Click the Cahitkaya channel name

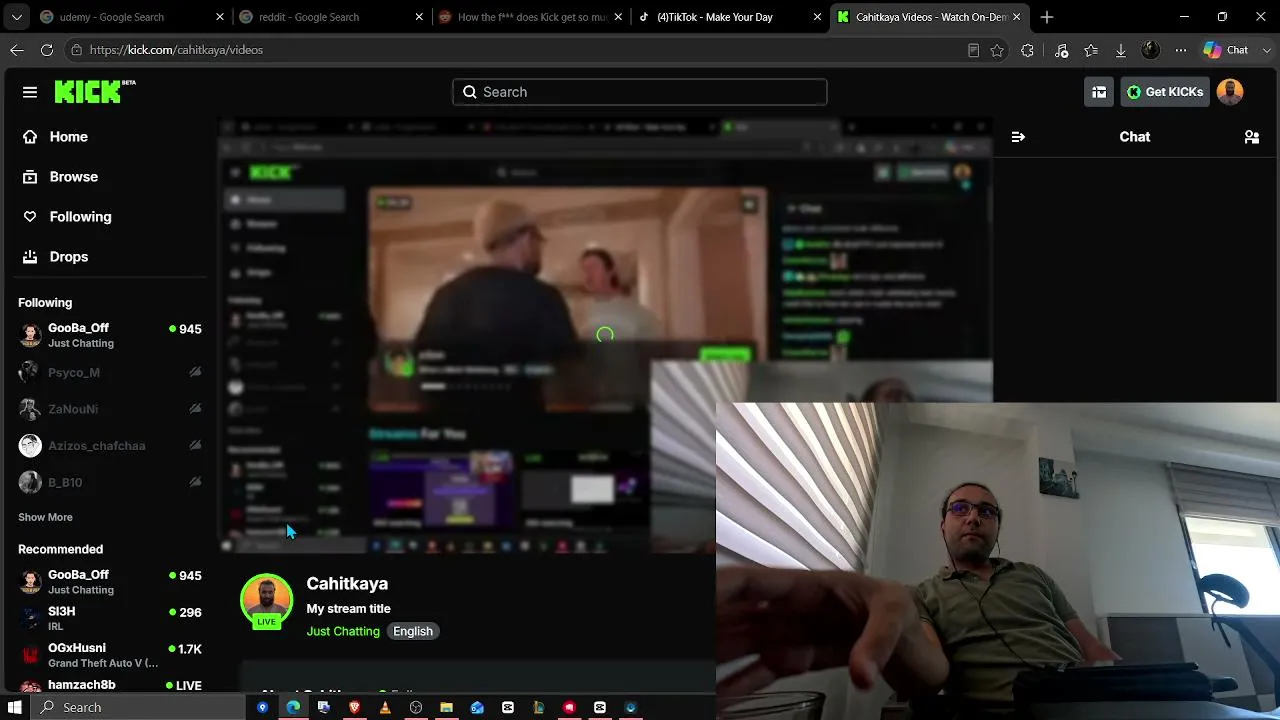tap(347, 584)
